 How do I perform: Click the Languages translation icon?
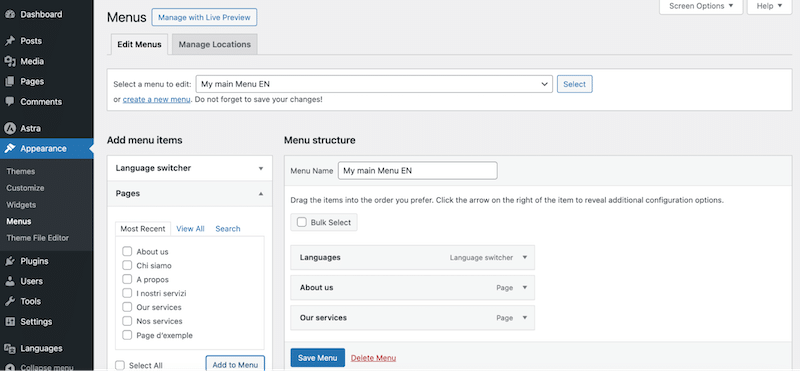point(10,349)
